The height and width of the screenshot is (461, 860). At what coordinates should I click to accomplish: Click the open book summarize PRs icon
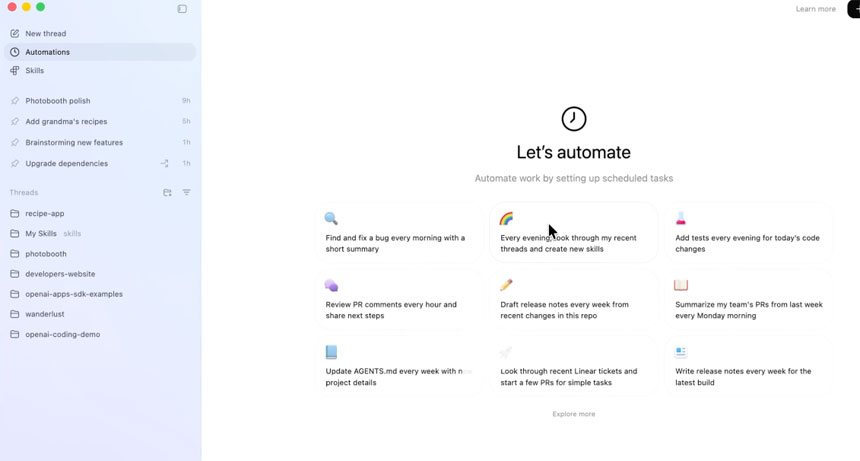681,285
